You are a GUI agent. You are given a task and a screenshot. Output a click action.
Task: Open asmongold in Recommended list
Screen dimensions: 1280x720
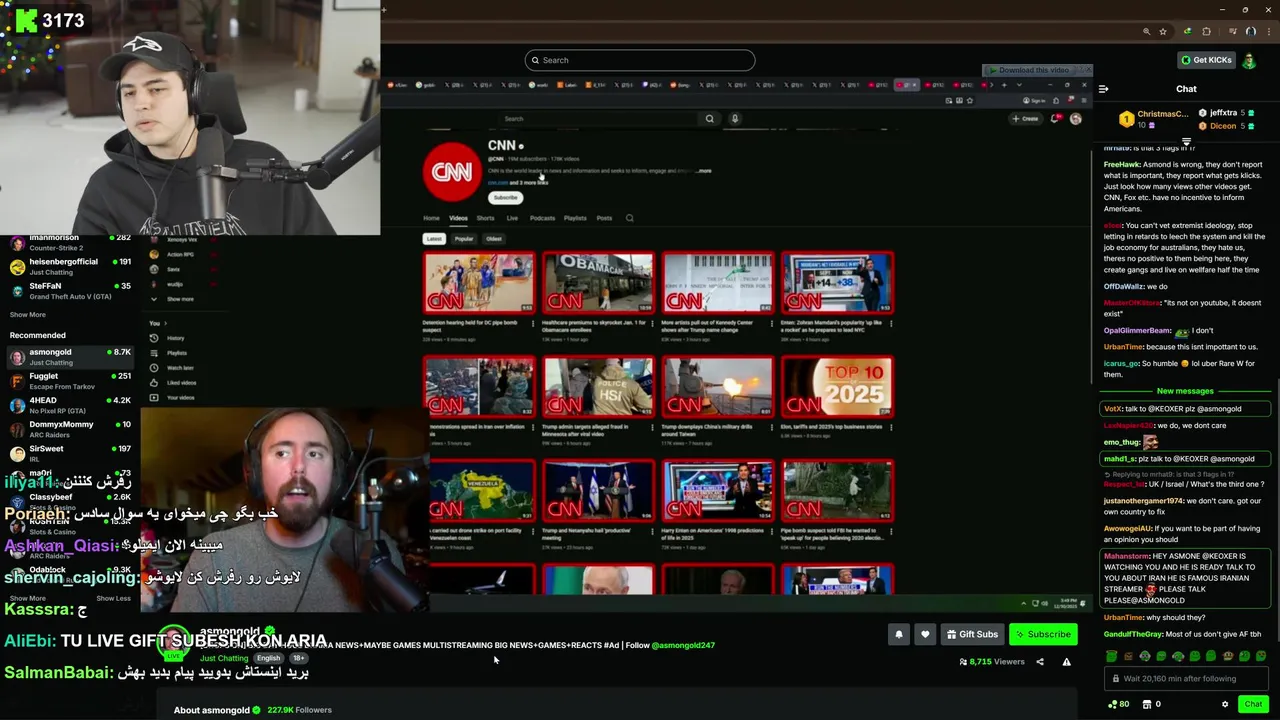point(70,357)
